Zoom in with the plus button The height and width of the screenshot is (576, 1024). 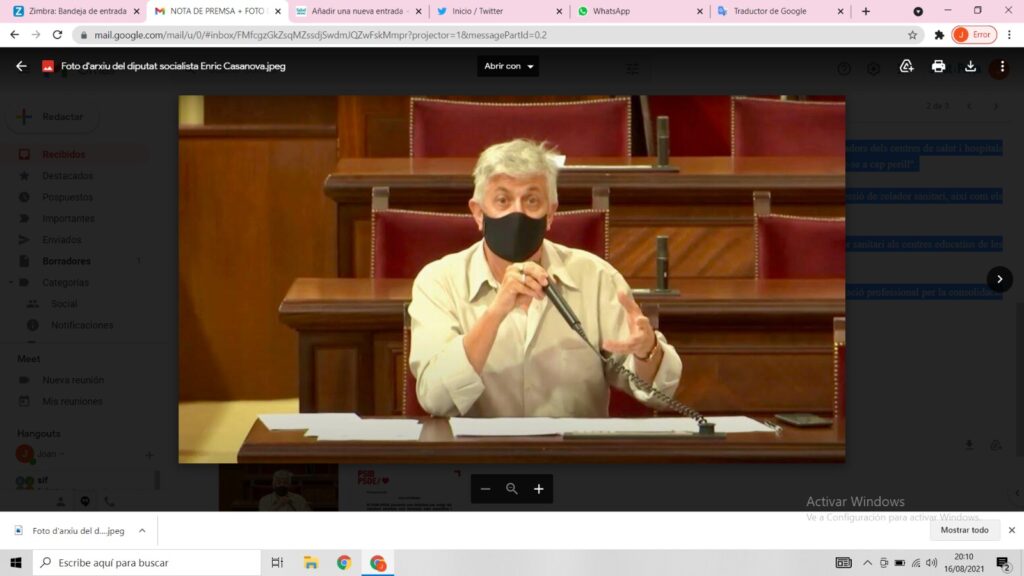(538, 489)
